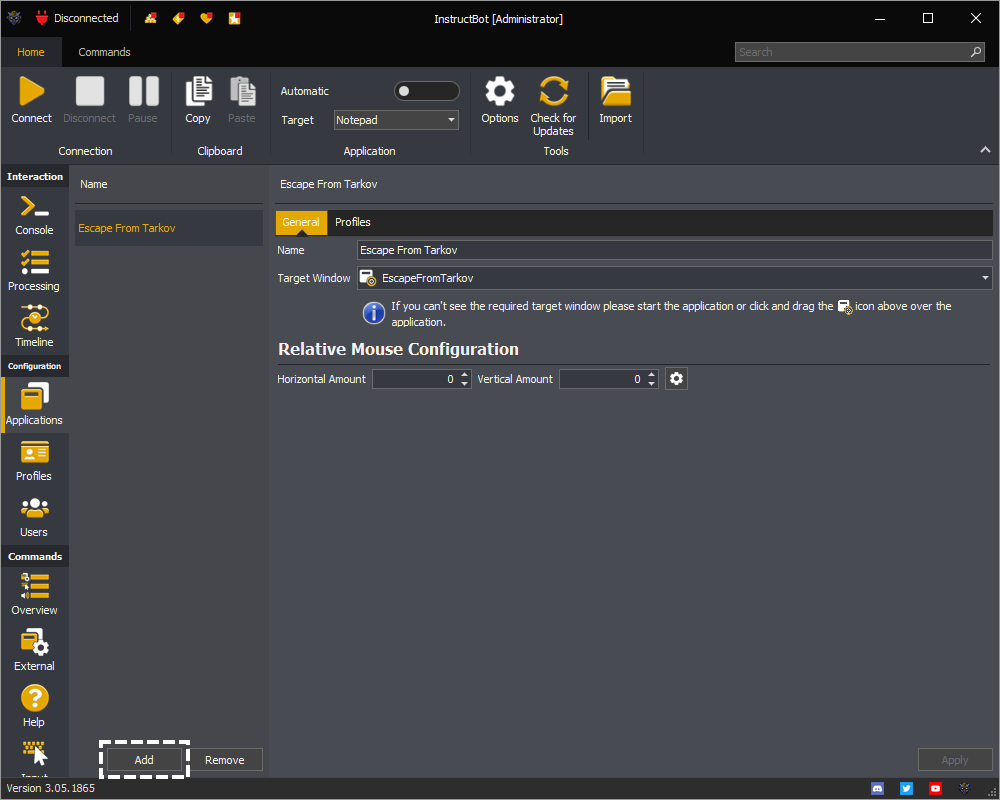
Task: Open the Console sidebar section
Action: point(34,215)
